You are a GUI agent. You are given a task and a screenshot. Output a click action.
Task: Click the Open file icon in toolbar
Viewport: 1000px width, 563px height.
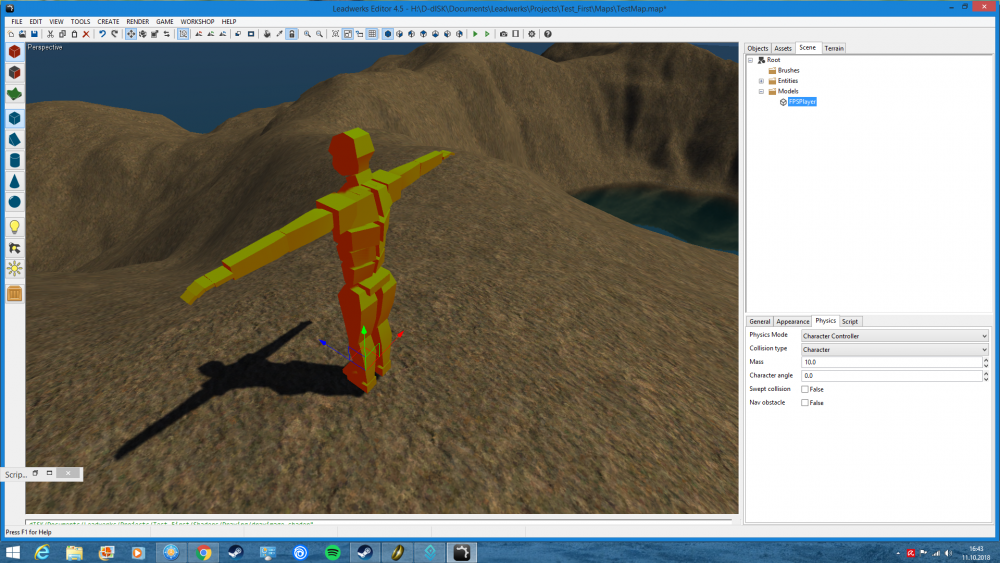22,34
